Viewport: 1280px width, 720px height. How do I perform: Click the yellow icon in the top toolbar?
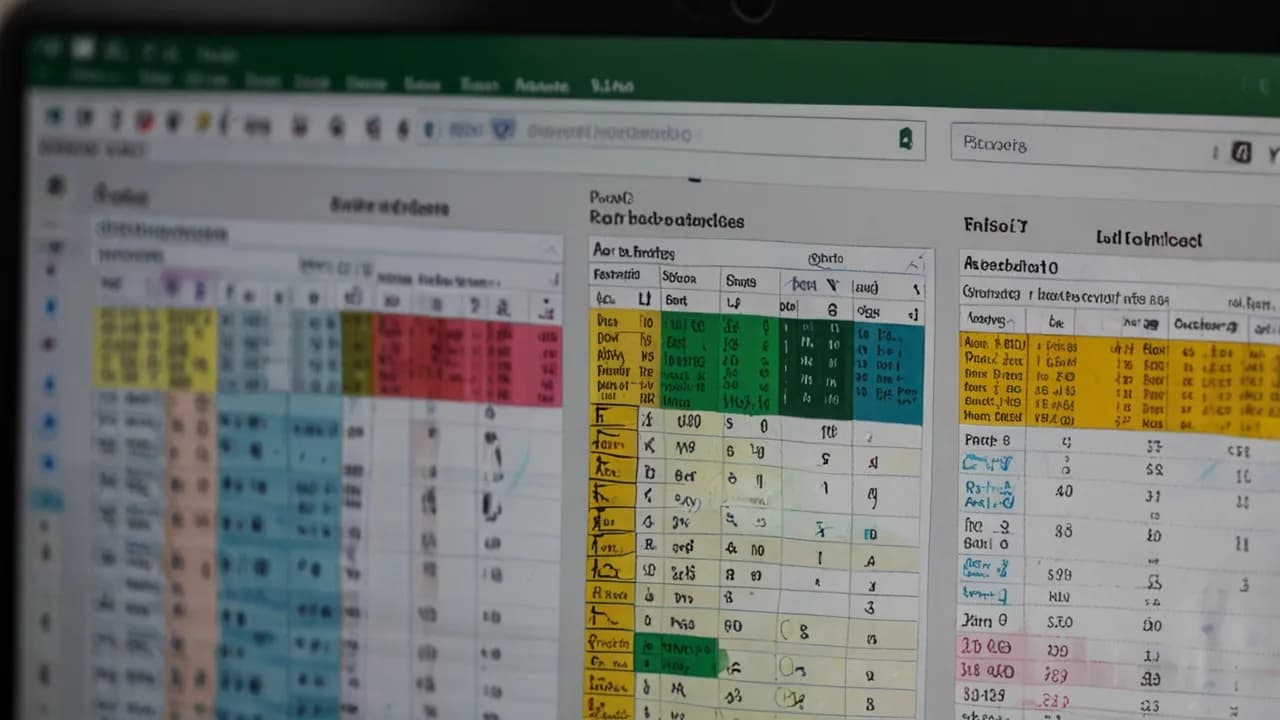(203, 122)
